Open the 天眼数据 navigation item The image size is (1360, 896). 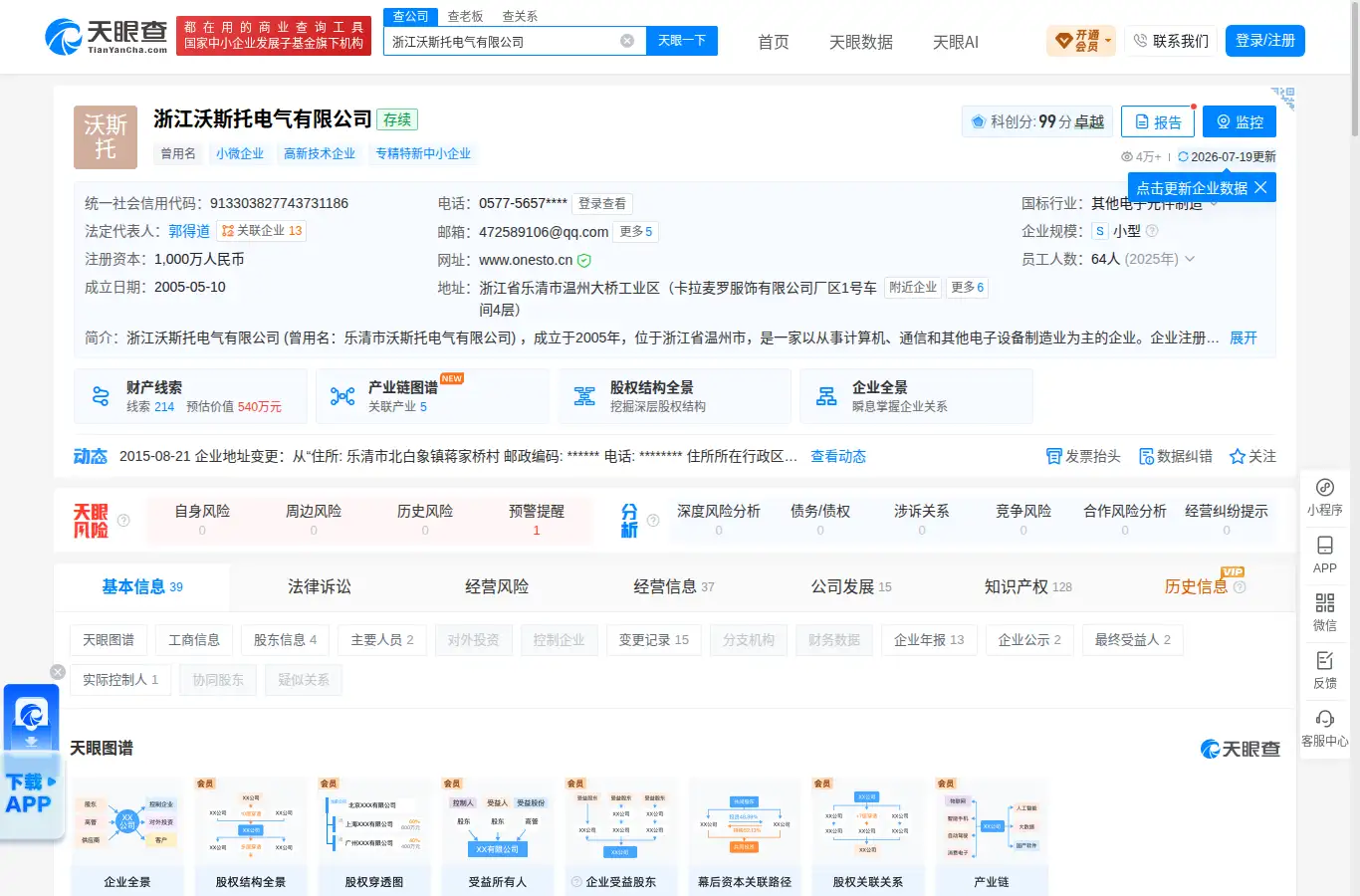pos(861,42)
